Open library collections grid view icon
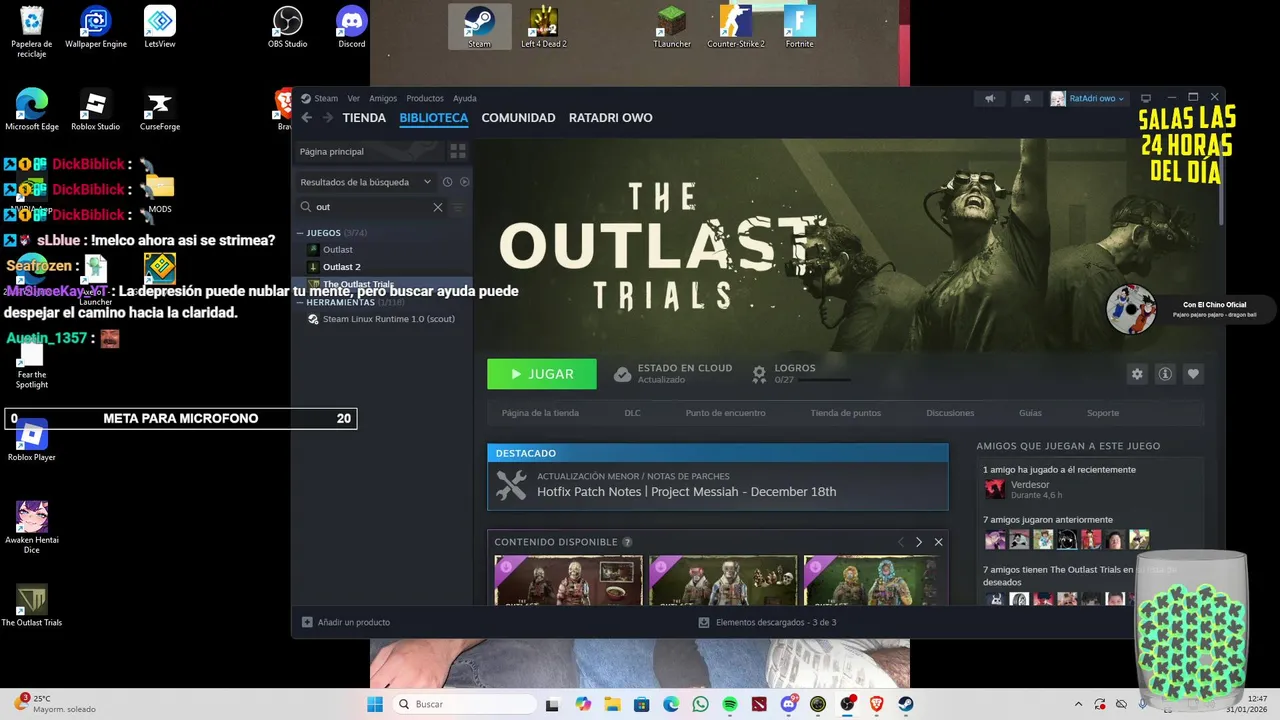Screen dimensions: 1280x720 pyautogui.click(x=458, y=151)
